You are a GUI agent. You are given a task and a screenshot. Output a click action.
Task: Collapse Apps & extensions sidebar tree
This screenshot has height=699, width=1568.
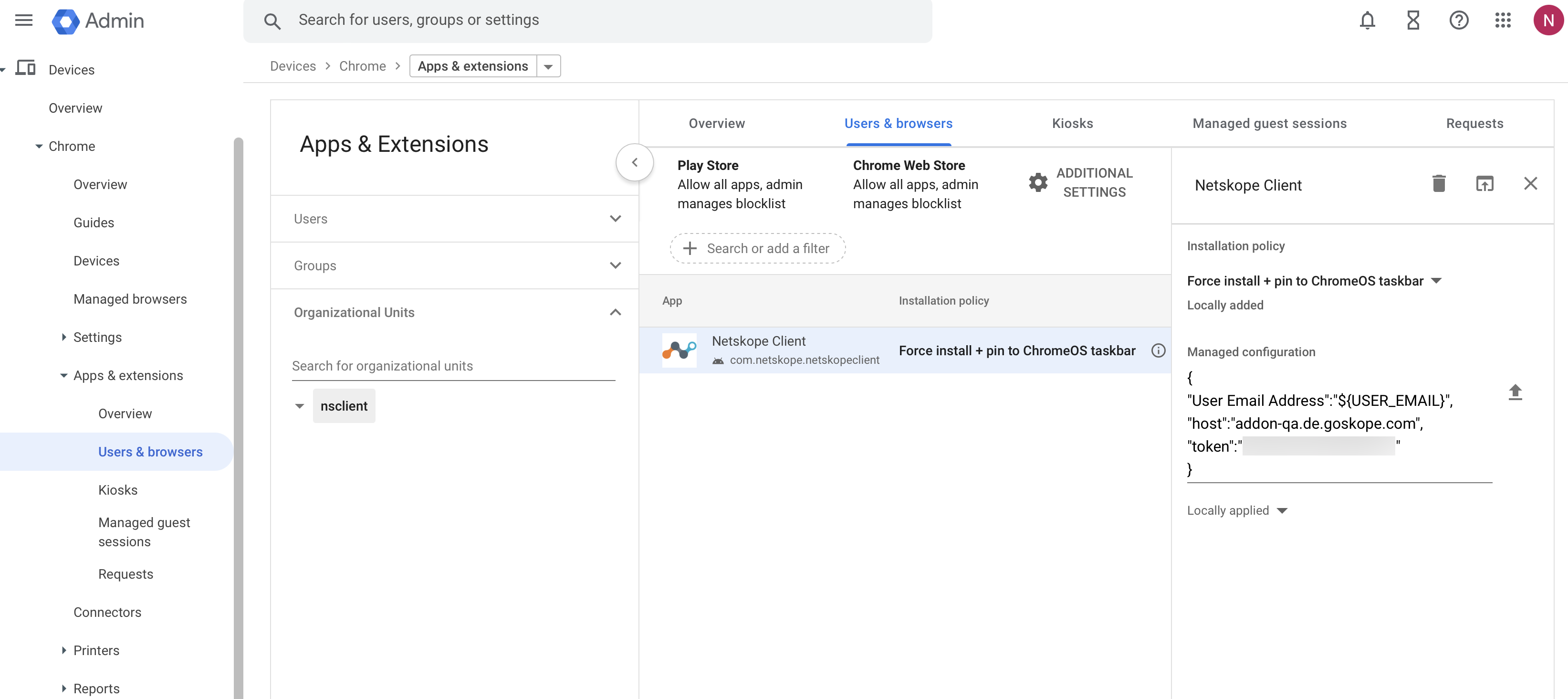pyautogui.click(x=64, y=375)
